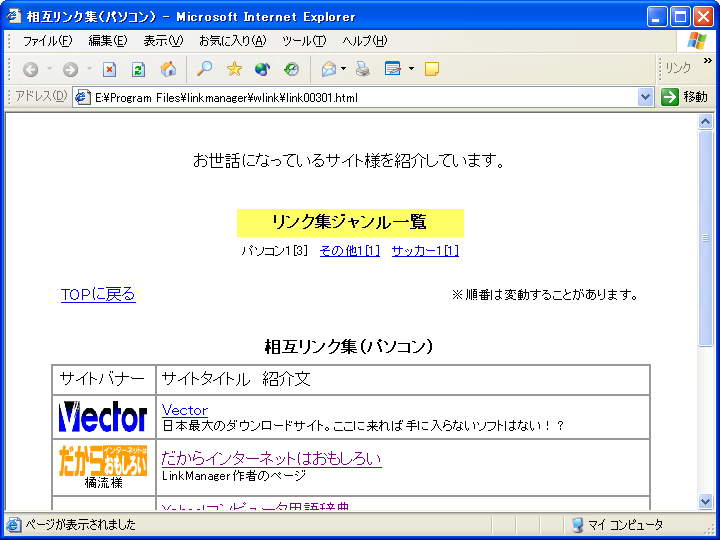Follow the TOPに戻る link

pos(98,294)
